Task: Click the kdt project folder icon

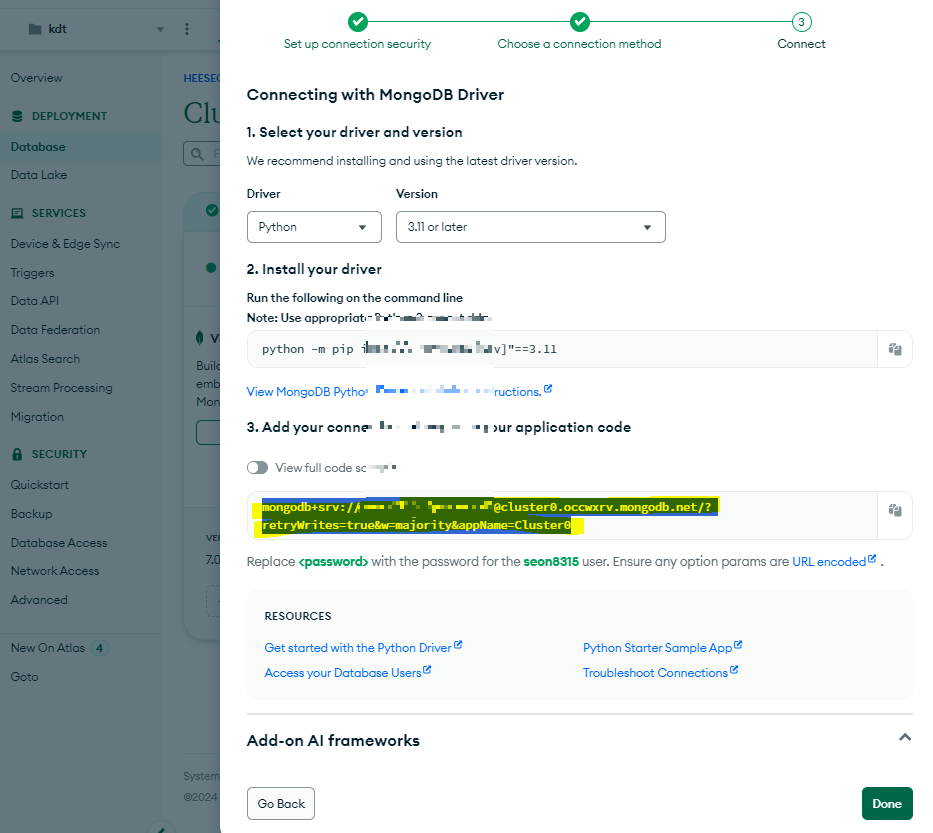Action: (x=35, y=29)
